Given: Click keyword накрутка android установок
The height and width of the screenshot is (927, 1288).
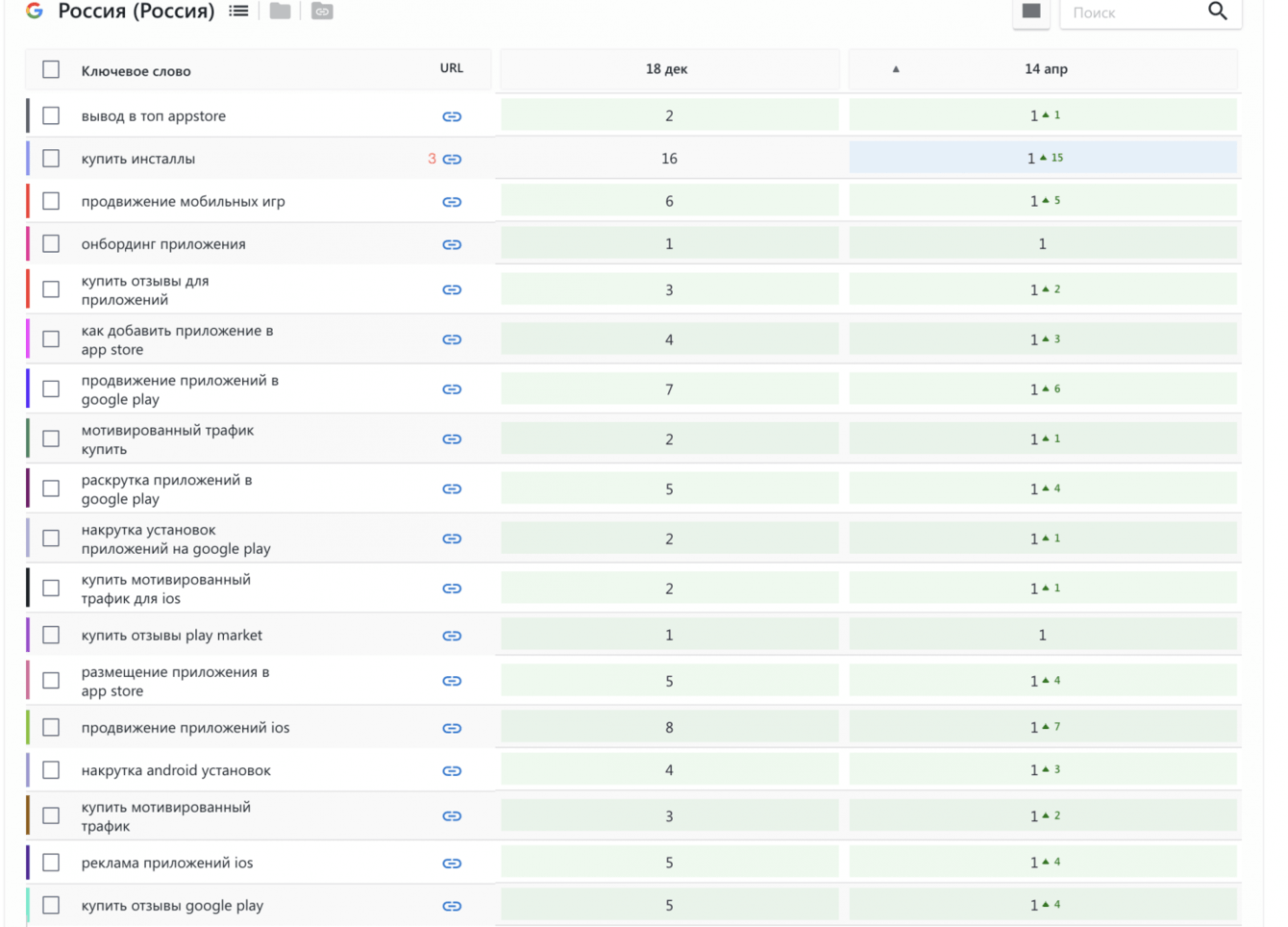Looking at the screenshot, I should tap(176, 770).
